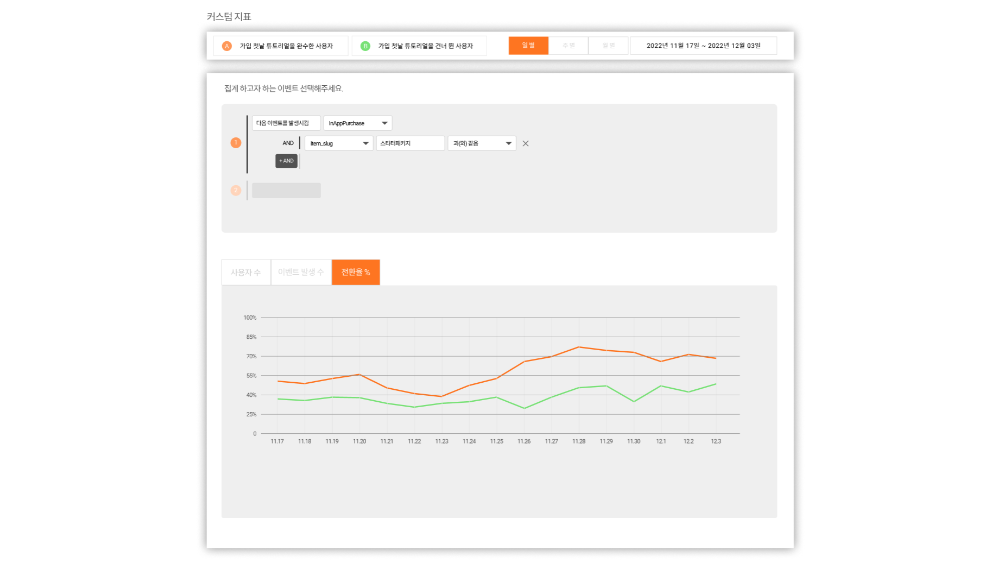
Task: Switch to the weekly period toggle
Action: coord(569,45)
